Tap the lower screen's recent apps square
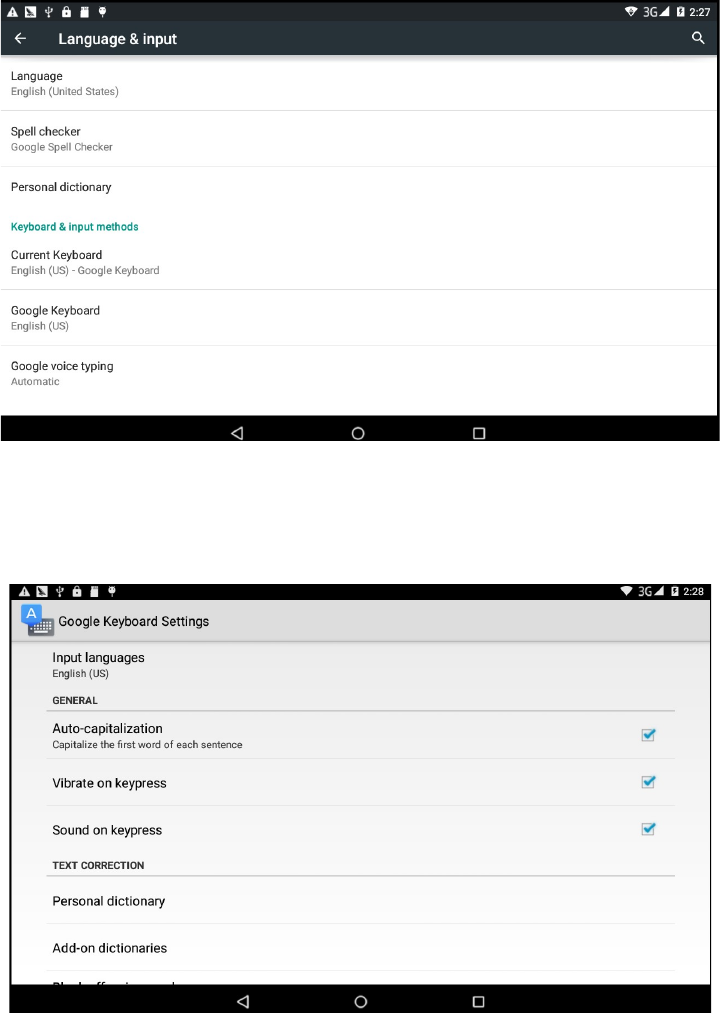This screenshot has height=1013, width=720. (x=478, y=1001)
